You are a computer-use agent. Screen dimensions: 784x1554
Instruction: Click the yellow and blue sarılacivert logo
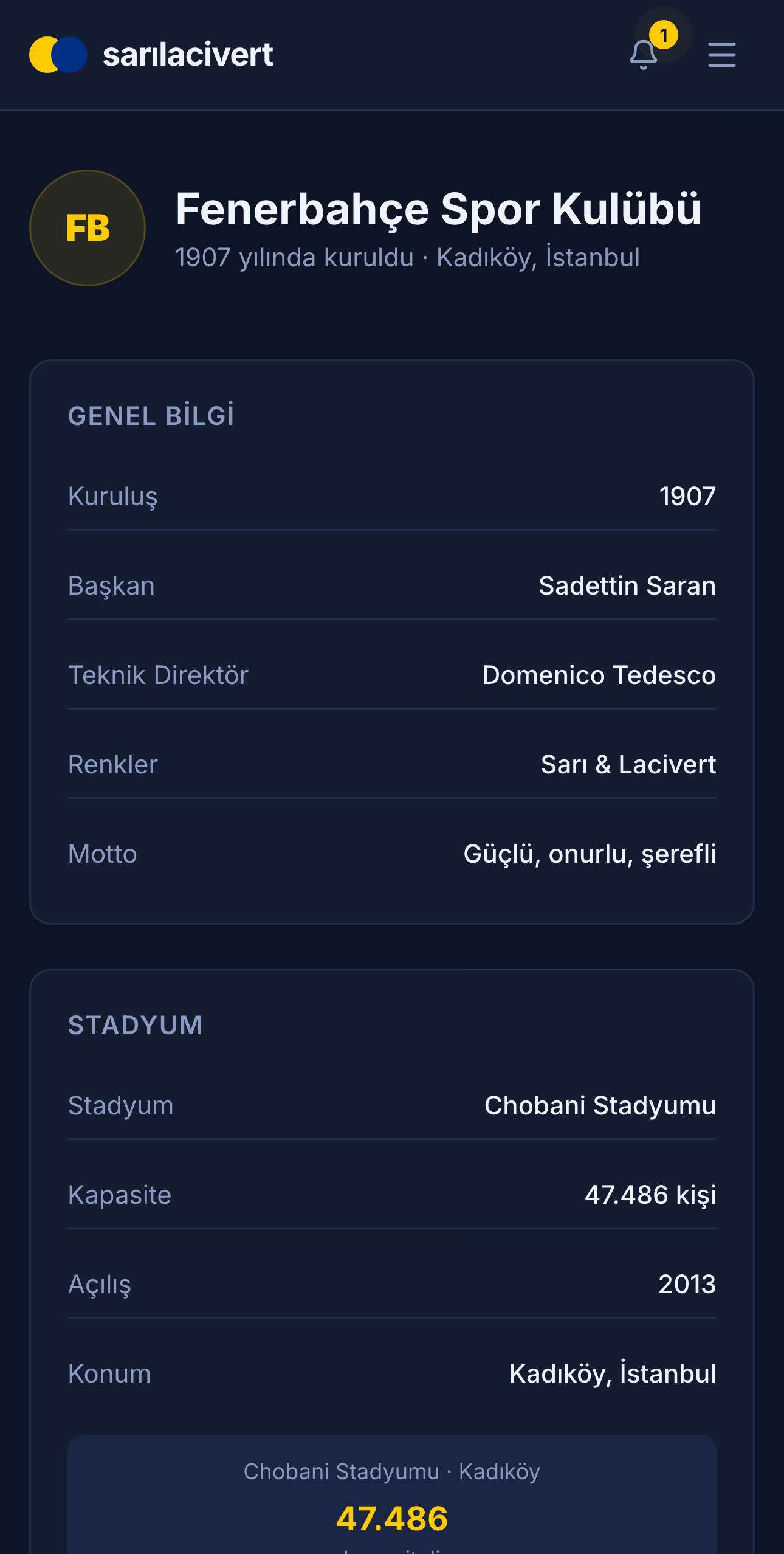[x=58, y=55]
